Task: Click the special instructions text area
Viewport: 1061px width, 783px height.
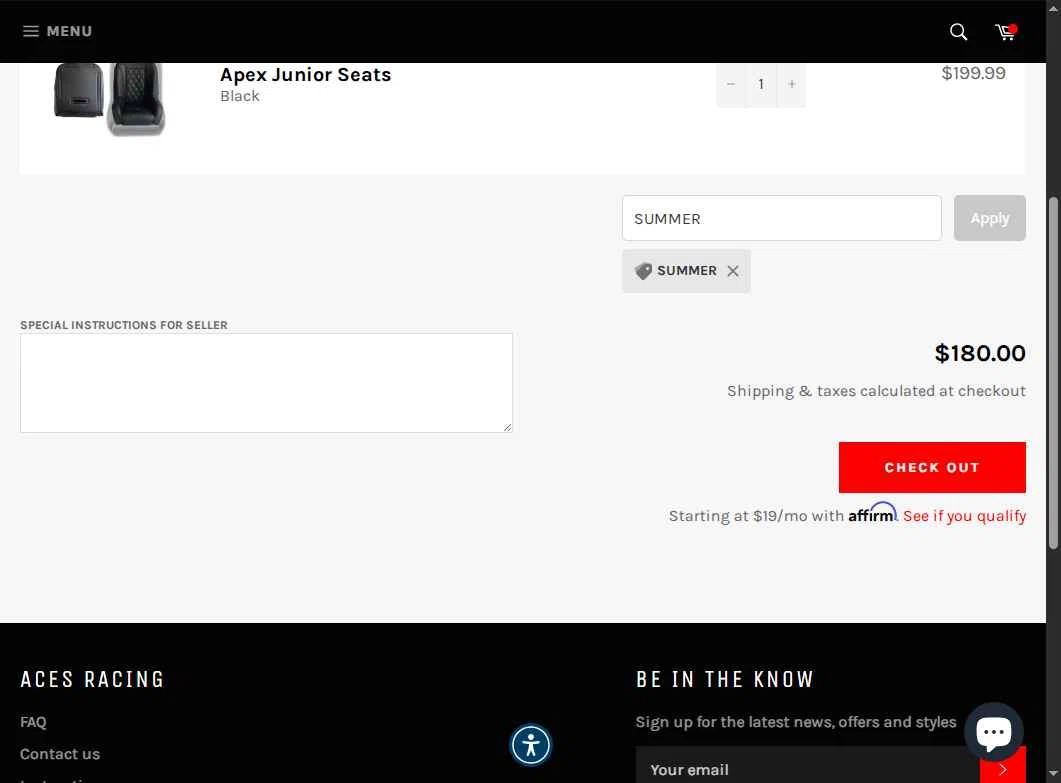Action: coord(266,383)
